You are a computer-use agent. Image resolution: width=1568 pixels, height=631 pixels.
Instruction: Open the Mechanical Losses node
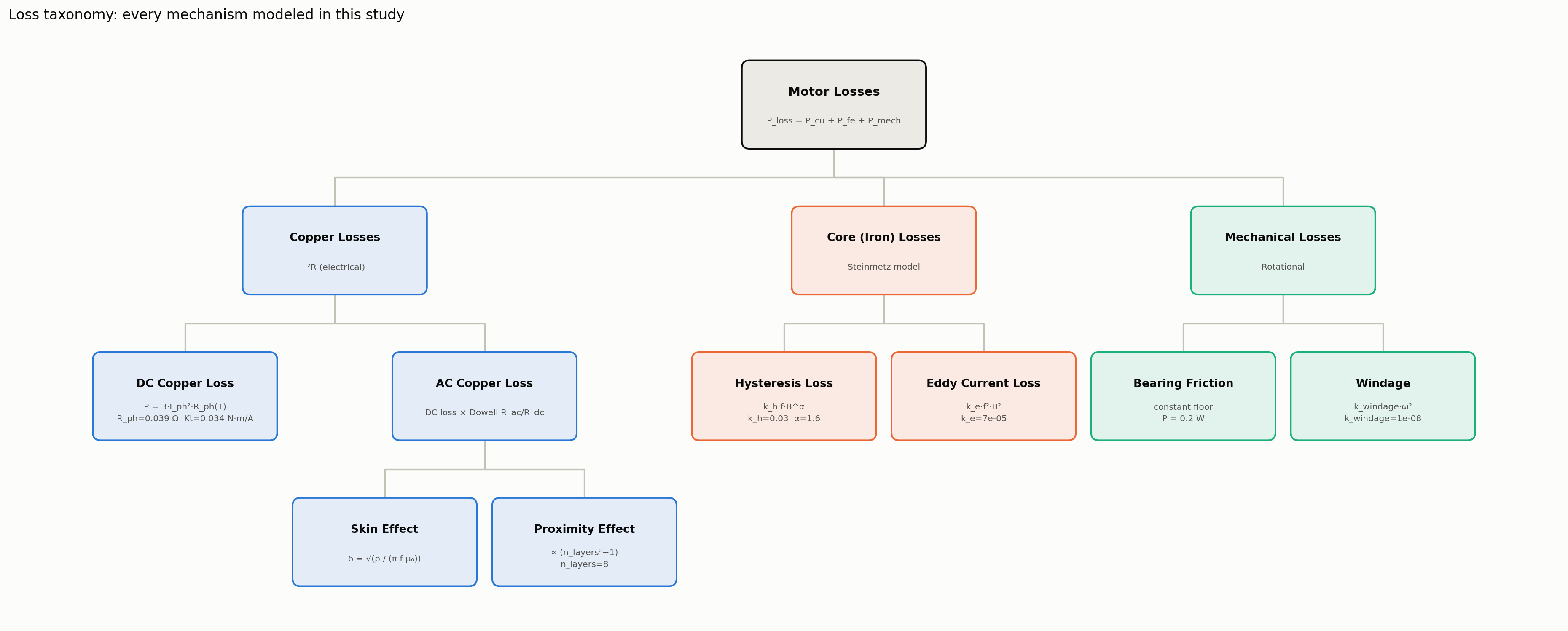(1283, 250)
